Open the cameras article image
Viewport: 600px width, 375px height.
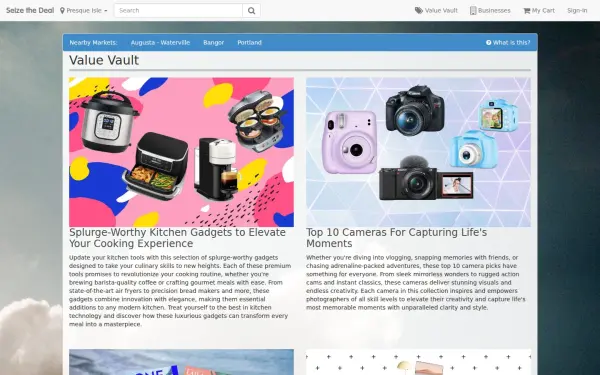click(x=418, y=152)
